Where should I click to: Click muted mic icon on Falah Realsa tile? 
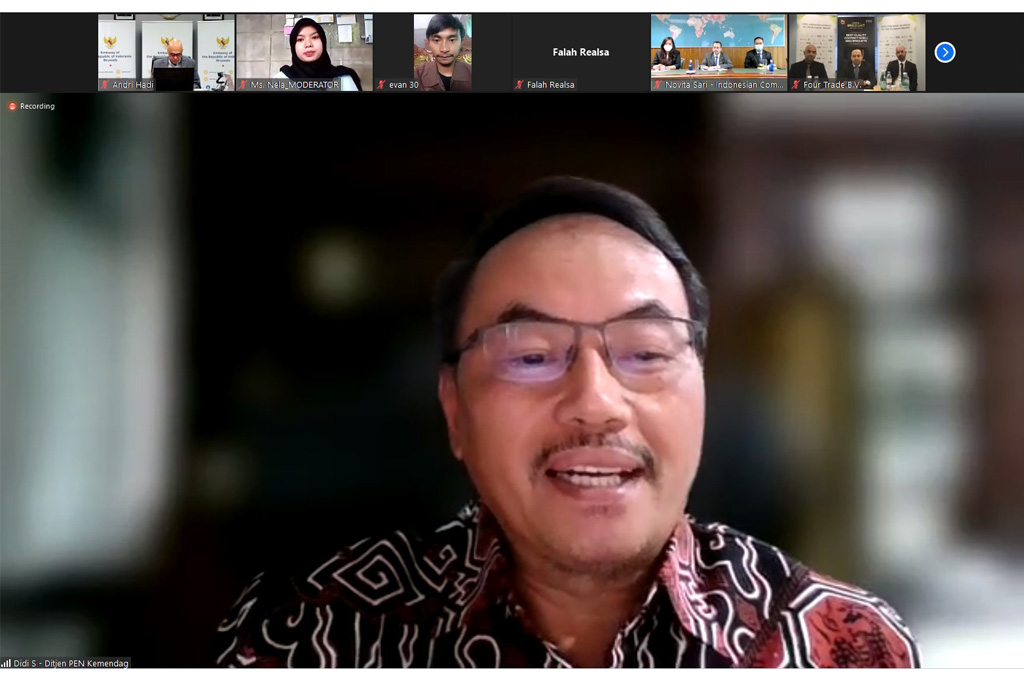[519, 85]
